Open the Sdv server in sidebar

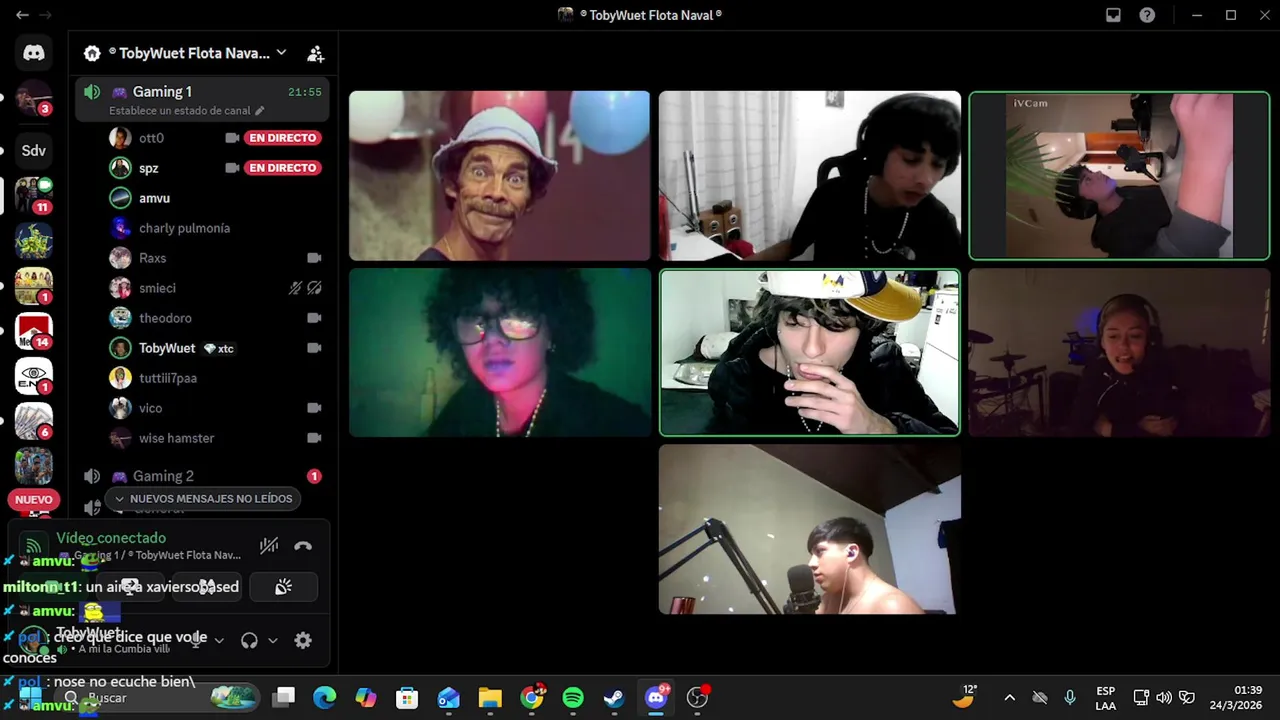34,150
